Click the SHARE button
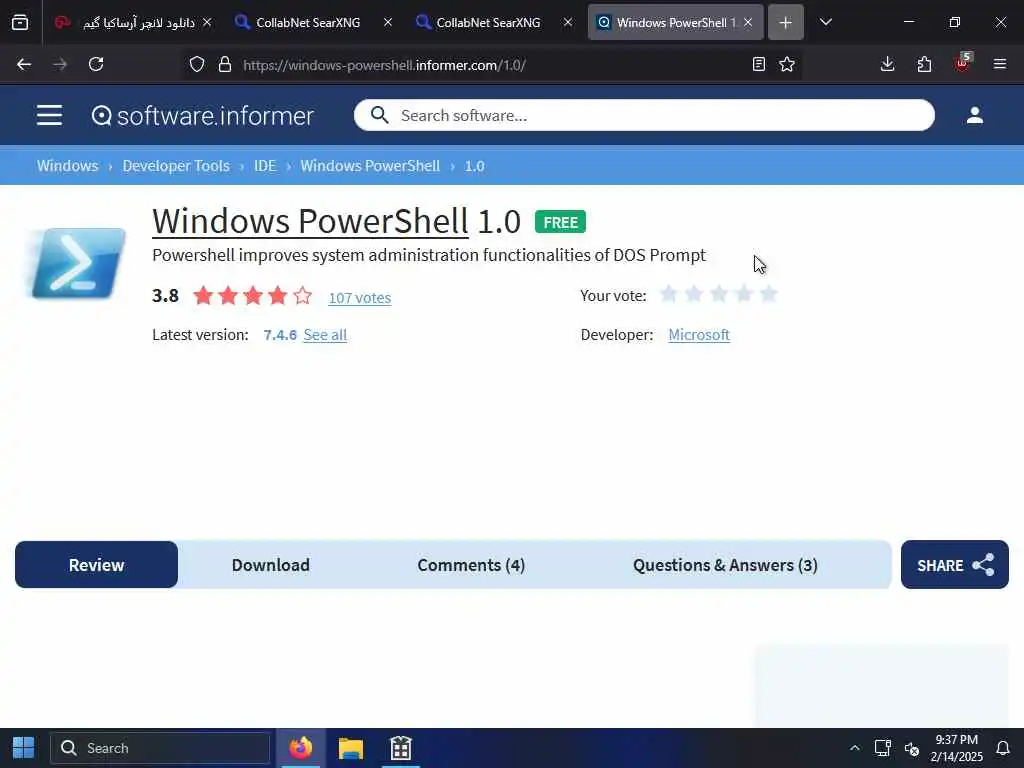1024x768 pixels. pyautogui.click(x=955, y=565)
